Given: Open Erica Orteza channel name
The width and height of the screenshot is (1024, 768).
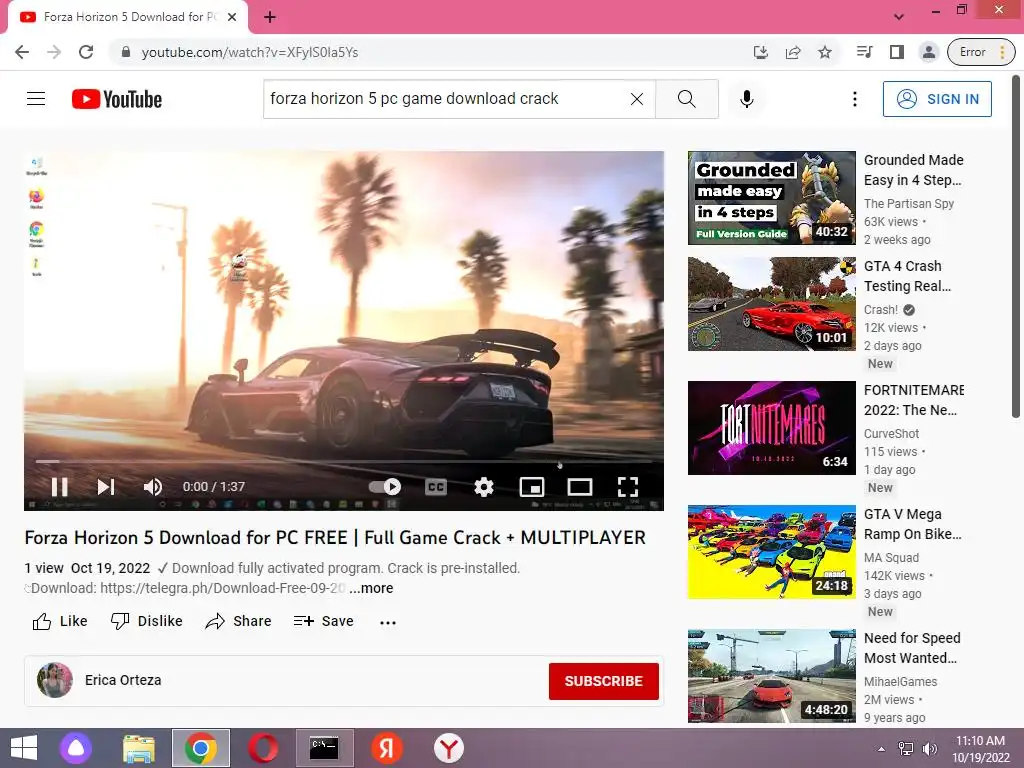Looking at the screenshot, I should [x=123, y=680].
